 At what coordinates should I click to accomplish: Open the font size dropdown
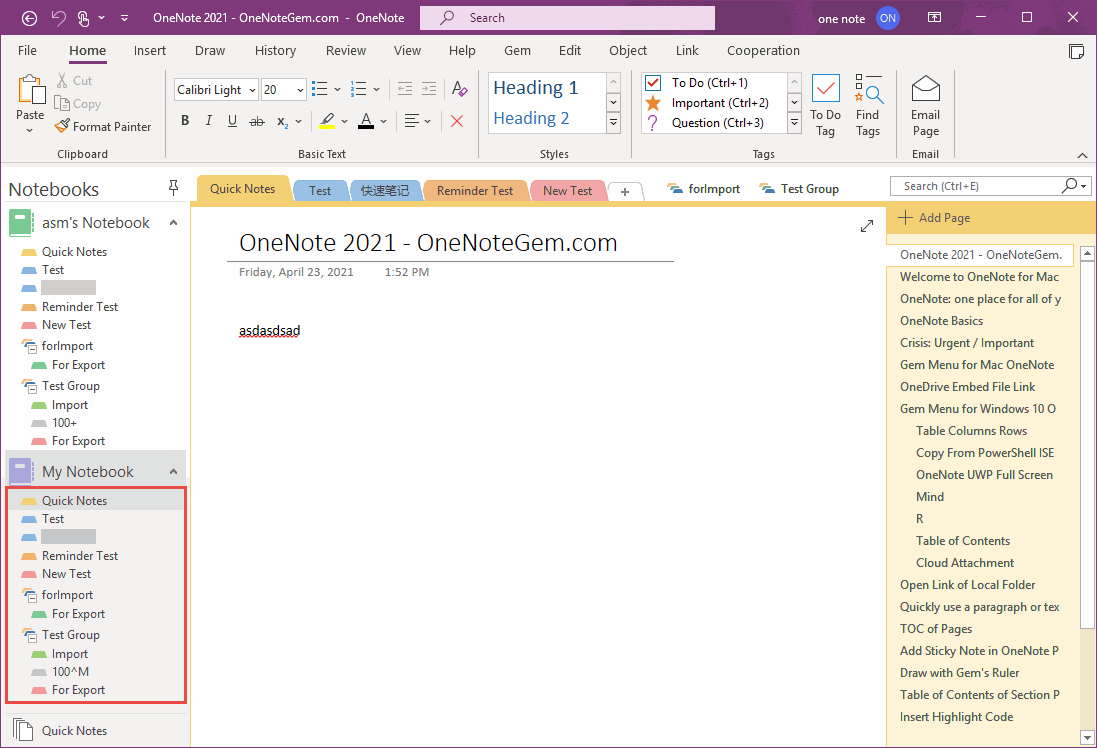tap(299, 89)
